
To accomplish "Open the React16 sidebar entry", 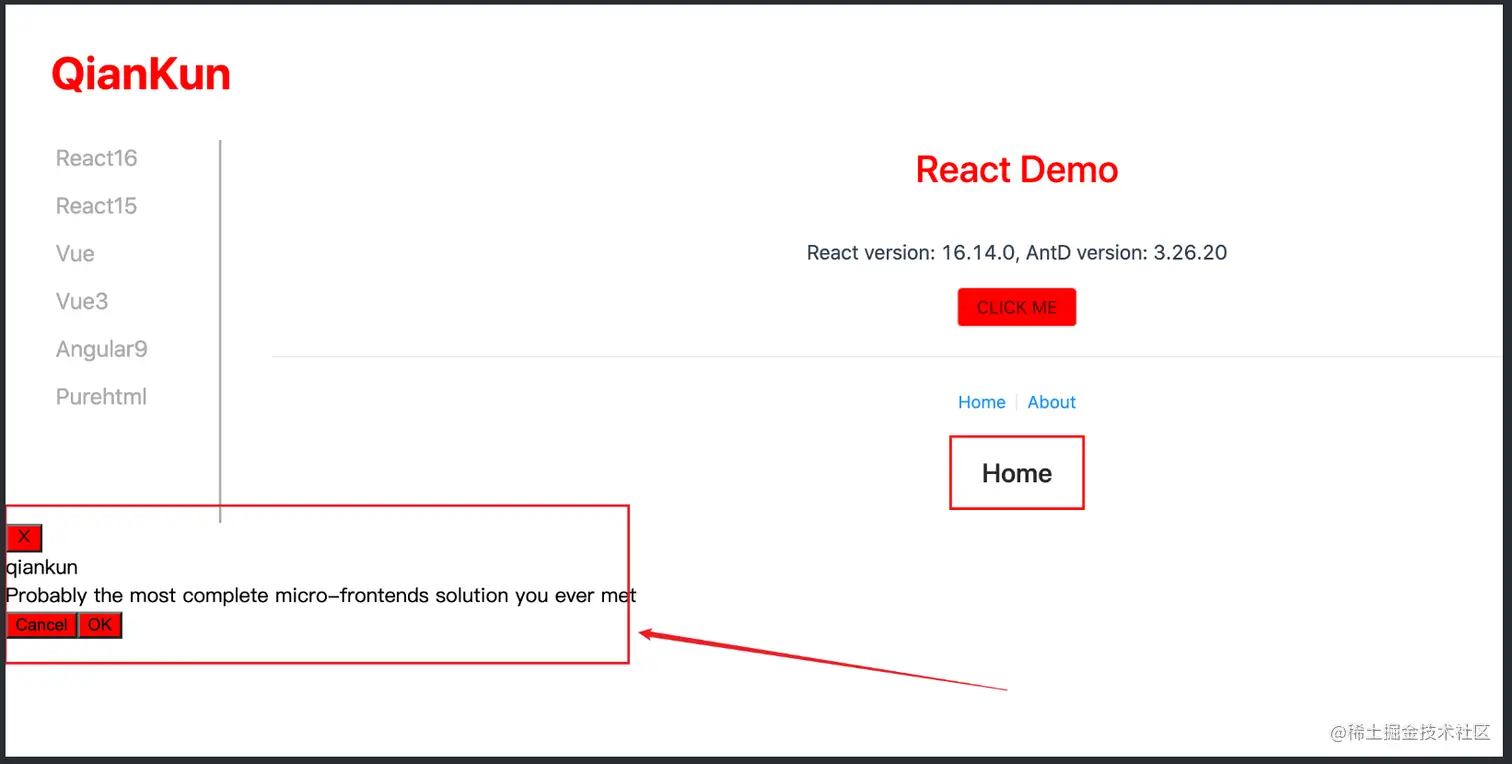I will (x=97, y=158).
